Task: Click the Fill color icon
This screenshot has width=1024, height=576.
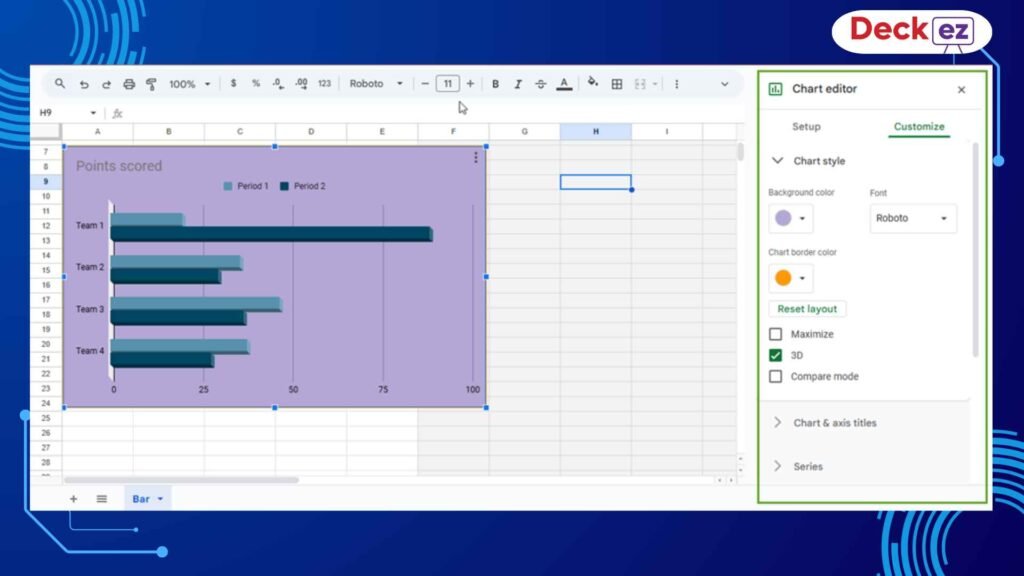Action: click(590, 84)
